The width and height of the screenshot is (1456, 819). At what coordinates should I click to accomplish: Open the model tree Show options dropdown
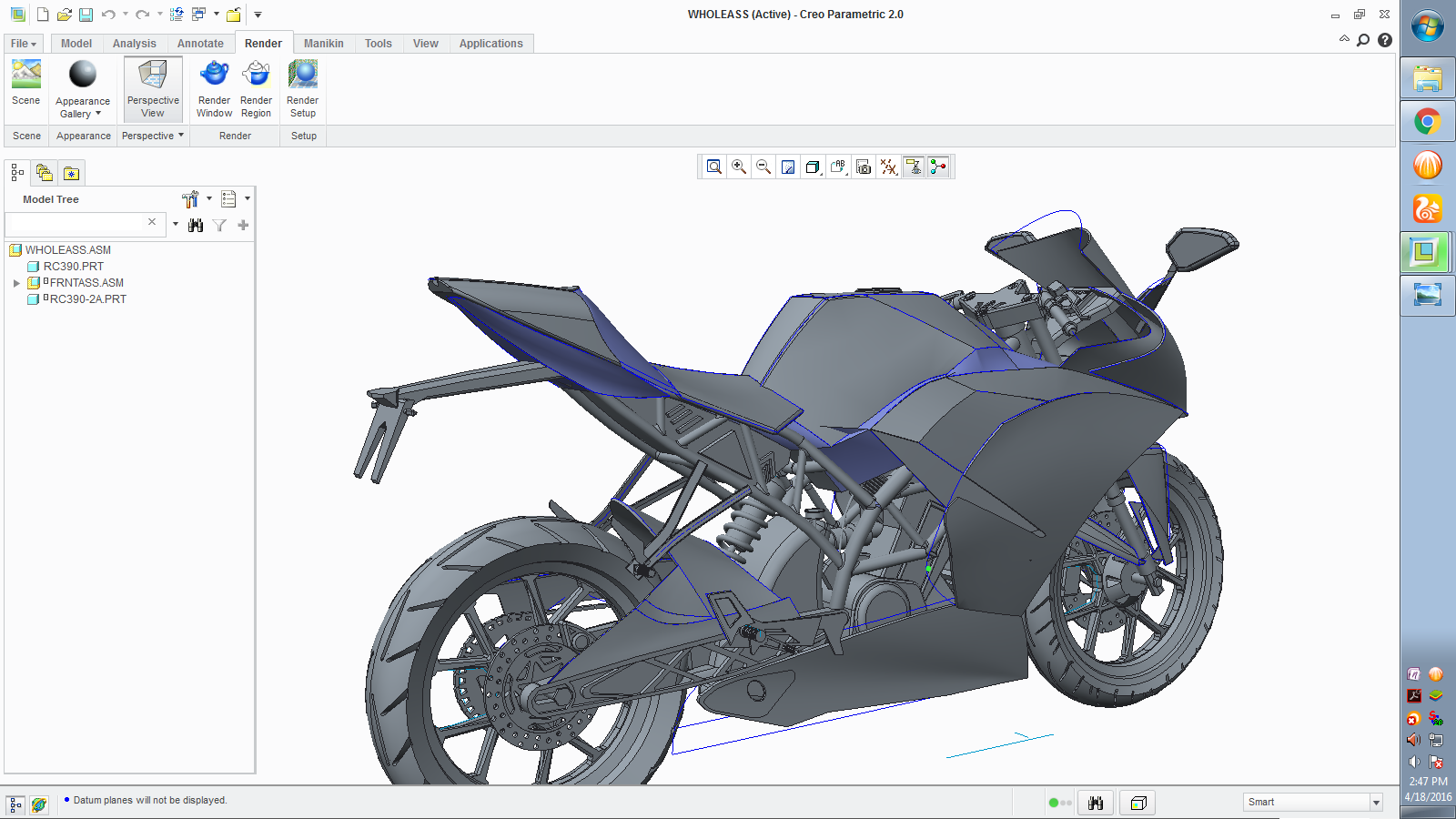coord(235,198)
